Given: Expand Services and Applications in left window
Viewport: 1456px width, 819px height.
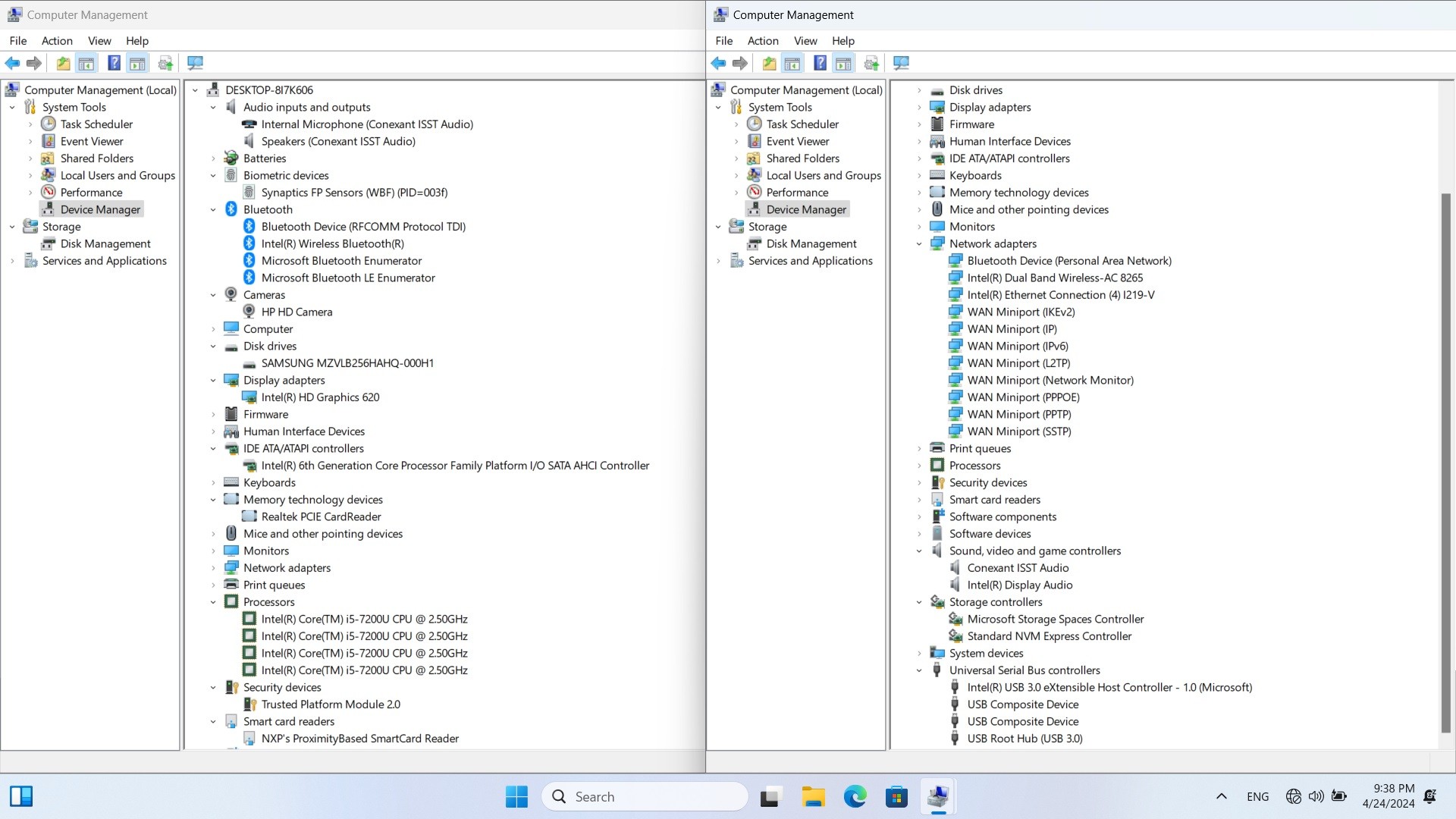Looking at the screenshot, I should (x=12, y=261).
